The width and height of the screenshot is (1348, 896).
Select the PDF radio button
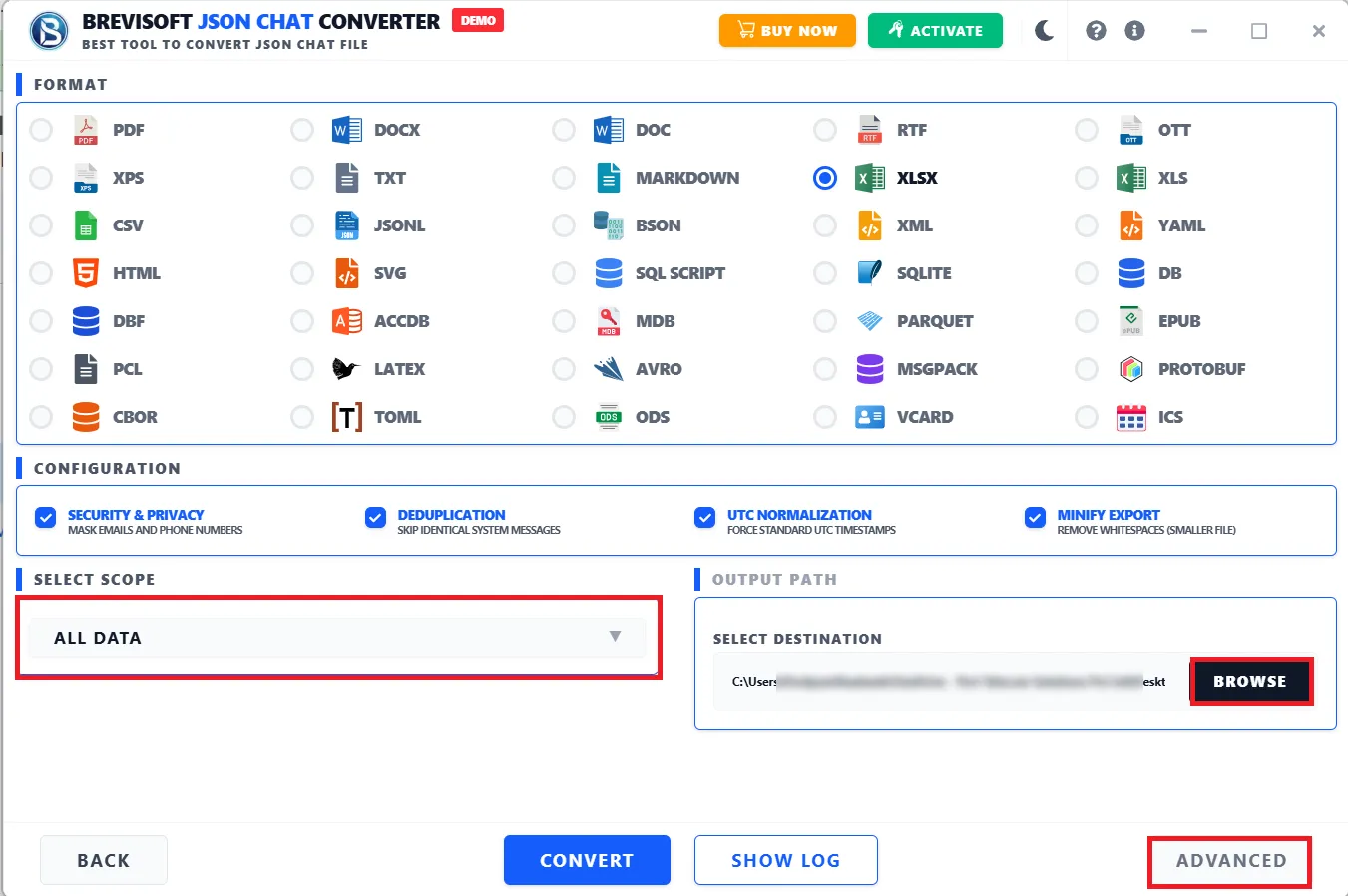click(41, 130)
